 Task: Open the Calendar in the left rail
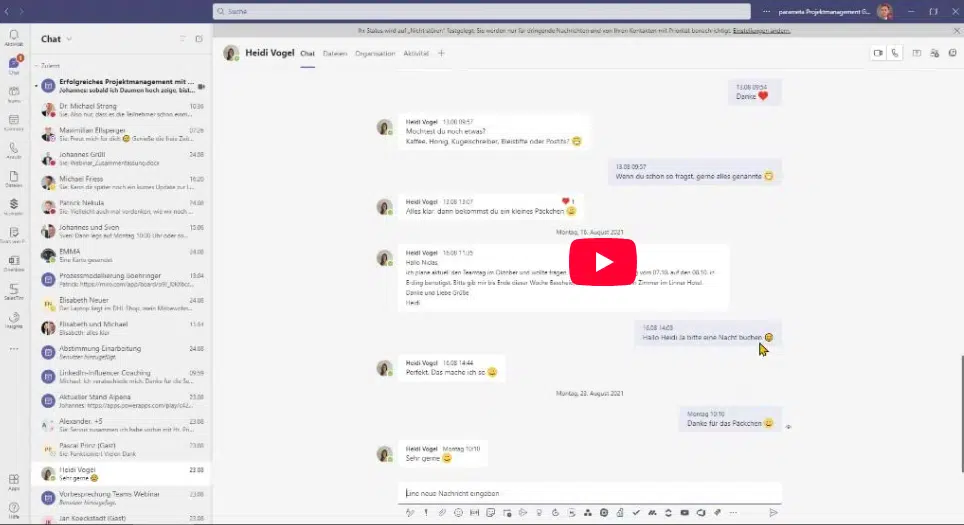(x=14, y=122)
